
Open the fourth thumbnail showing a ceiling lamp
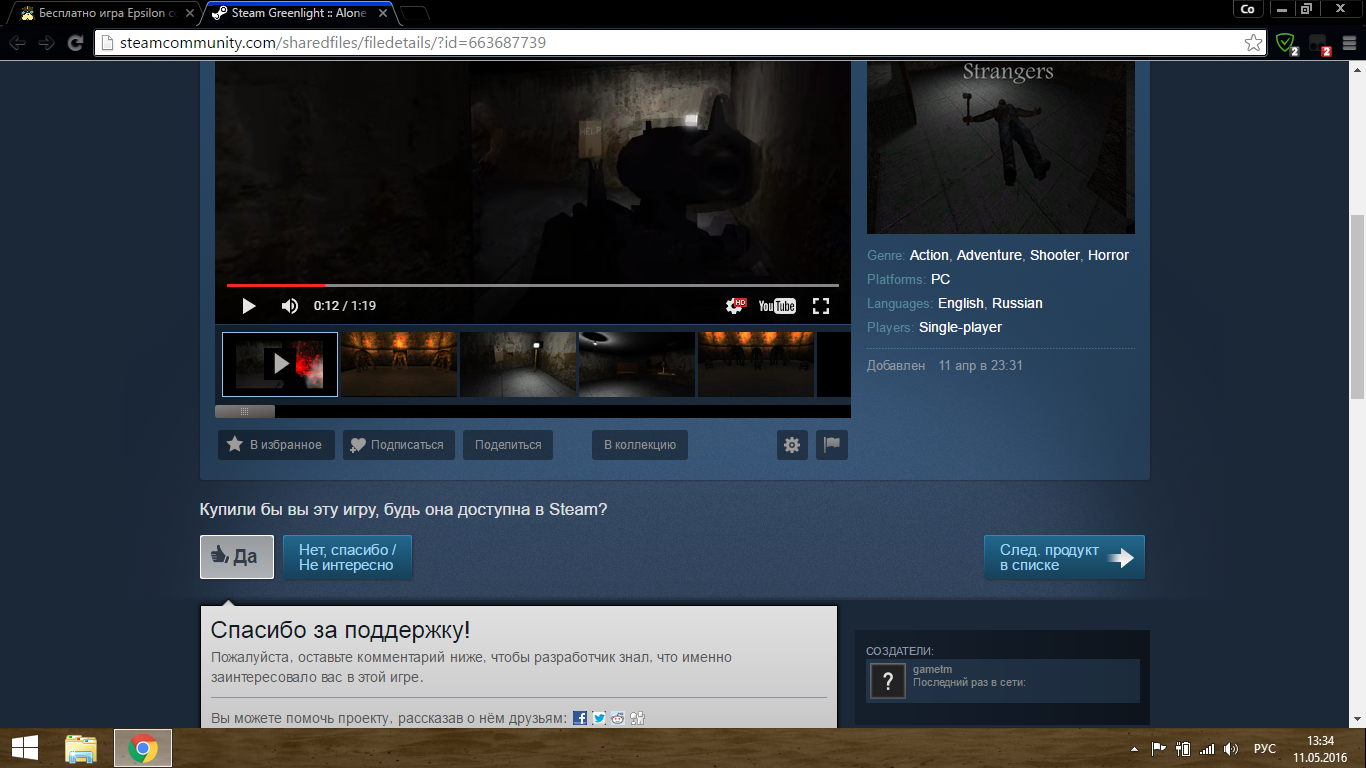pos(637,364)
